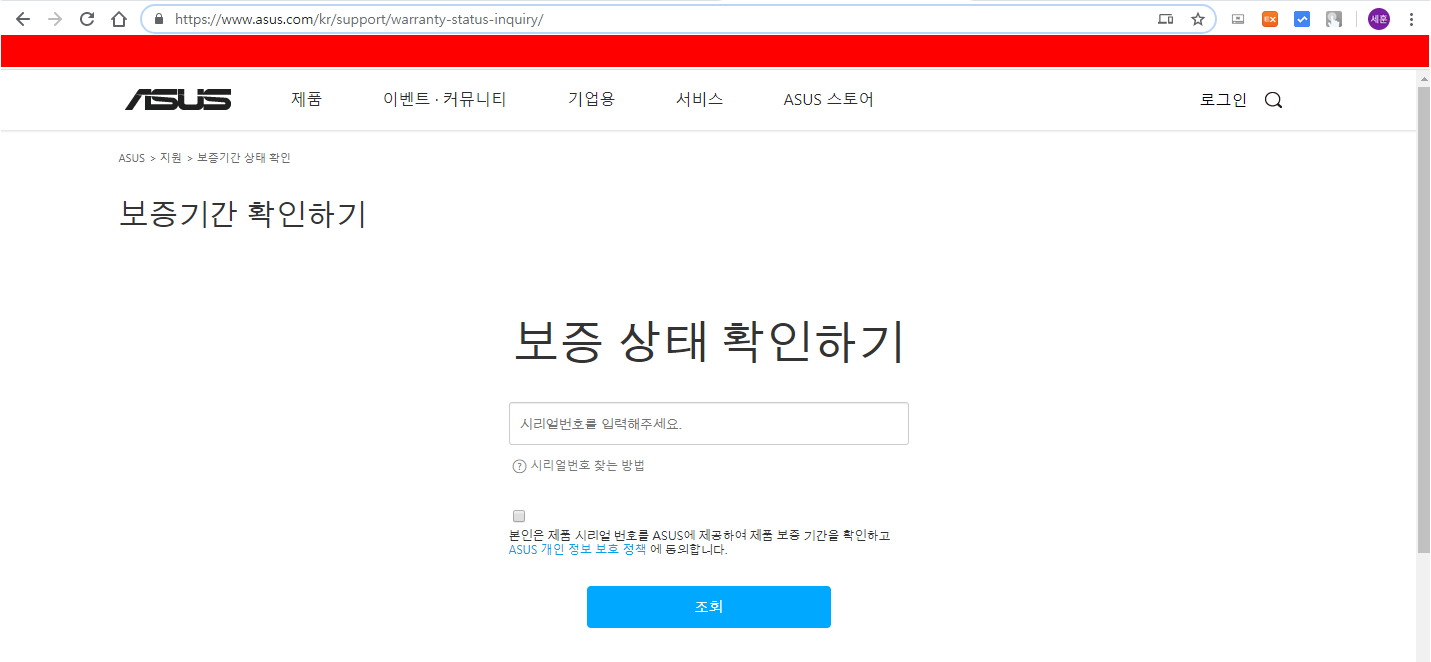Open the 시리얼번호 찾는 방법 link
This screenshot has width=1431, height=662.
click(x=587, y=465)
